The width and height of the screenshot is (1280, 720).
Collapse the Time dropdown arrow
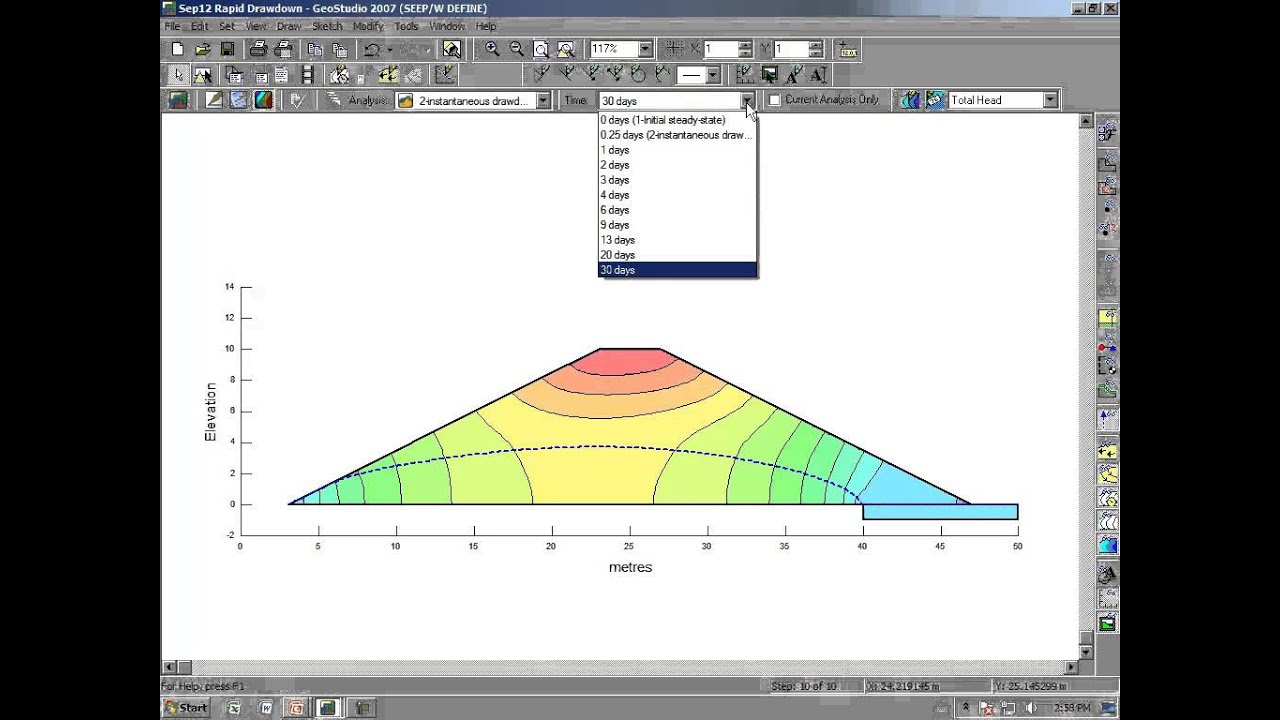click(x=747, y=100)
